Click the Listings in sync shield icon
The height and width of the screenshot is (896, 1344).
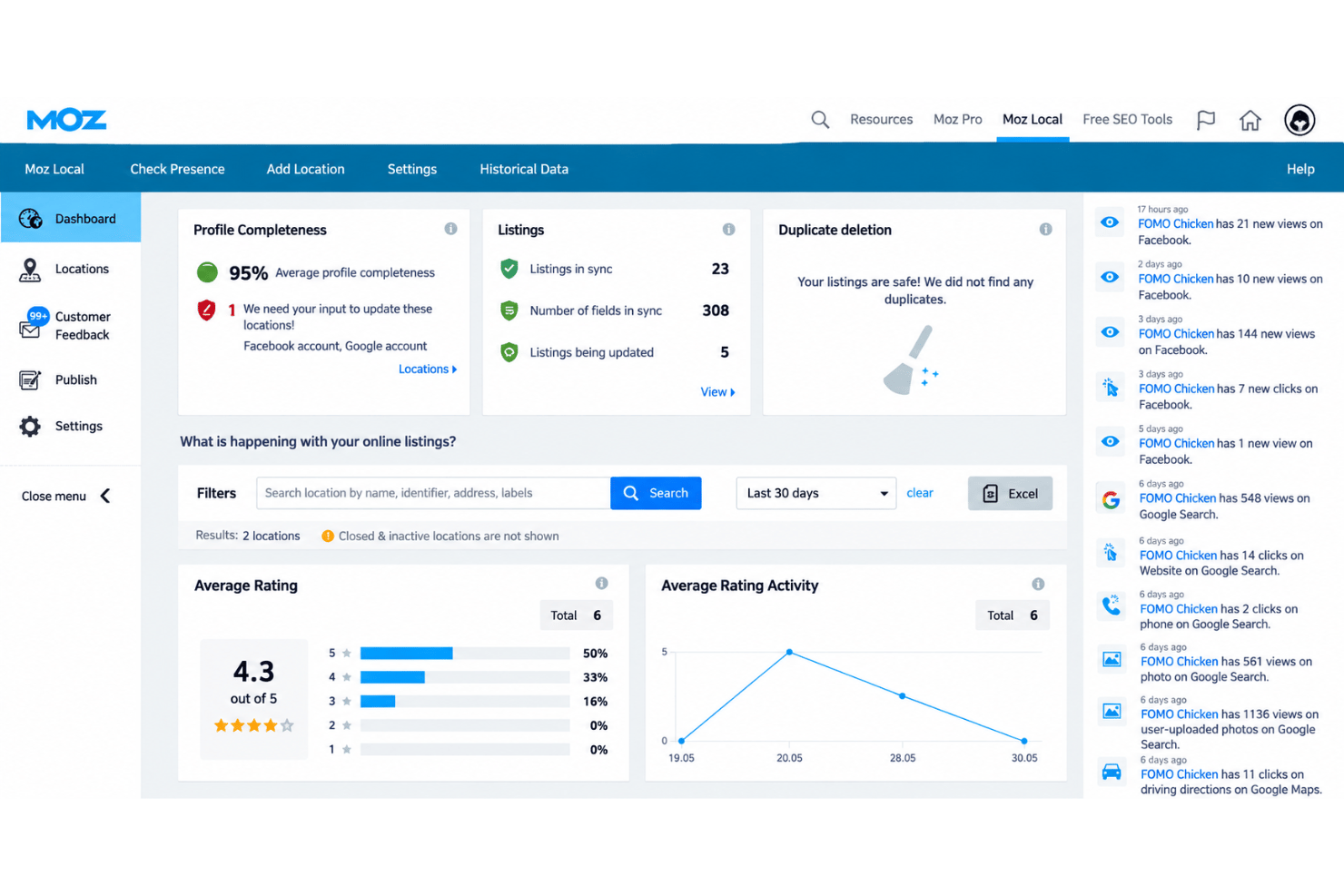509,269
